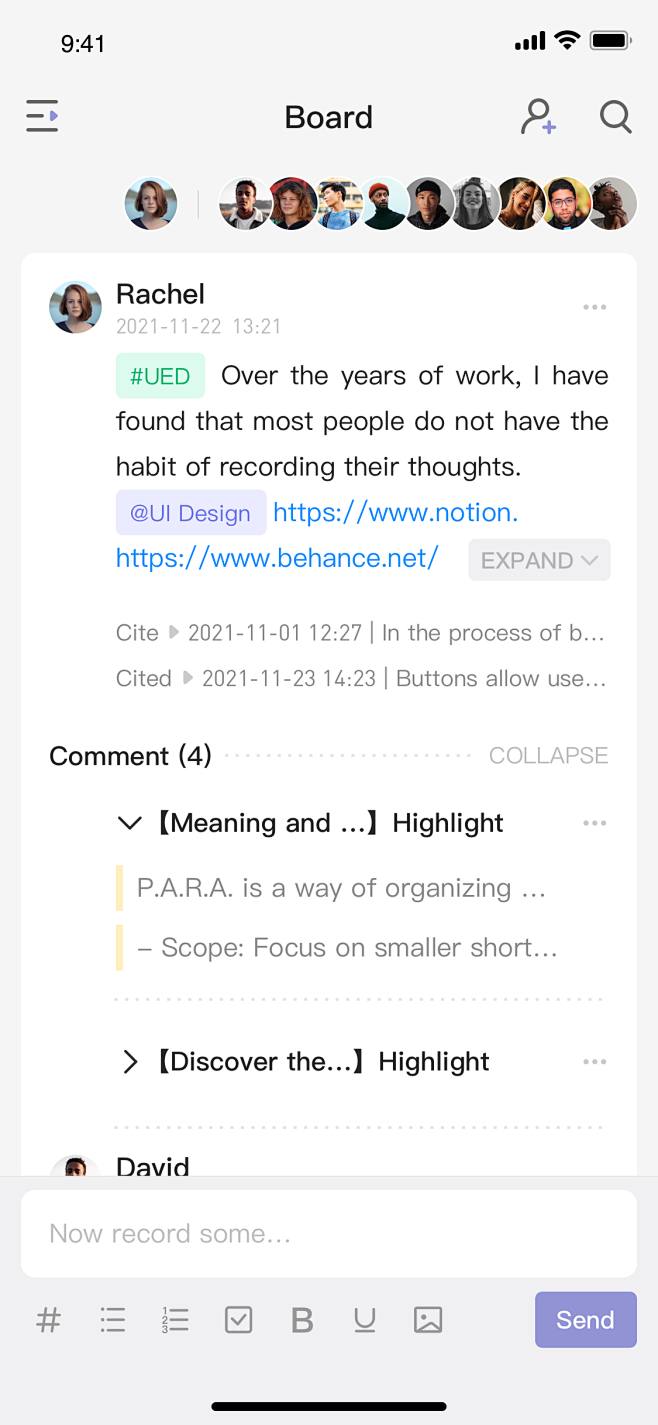Screen dimensions: 658x1425
Task: Select the @UI Design mention tag
Action: click(191, 513)
